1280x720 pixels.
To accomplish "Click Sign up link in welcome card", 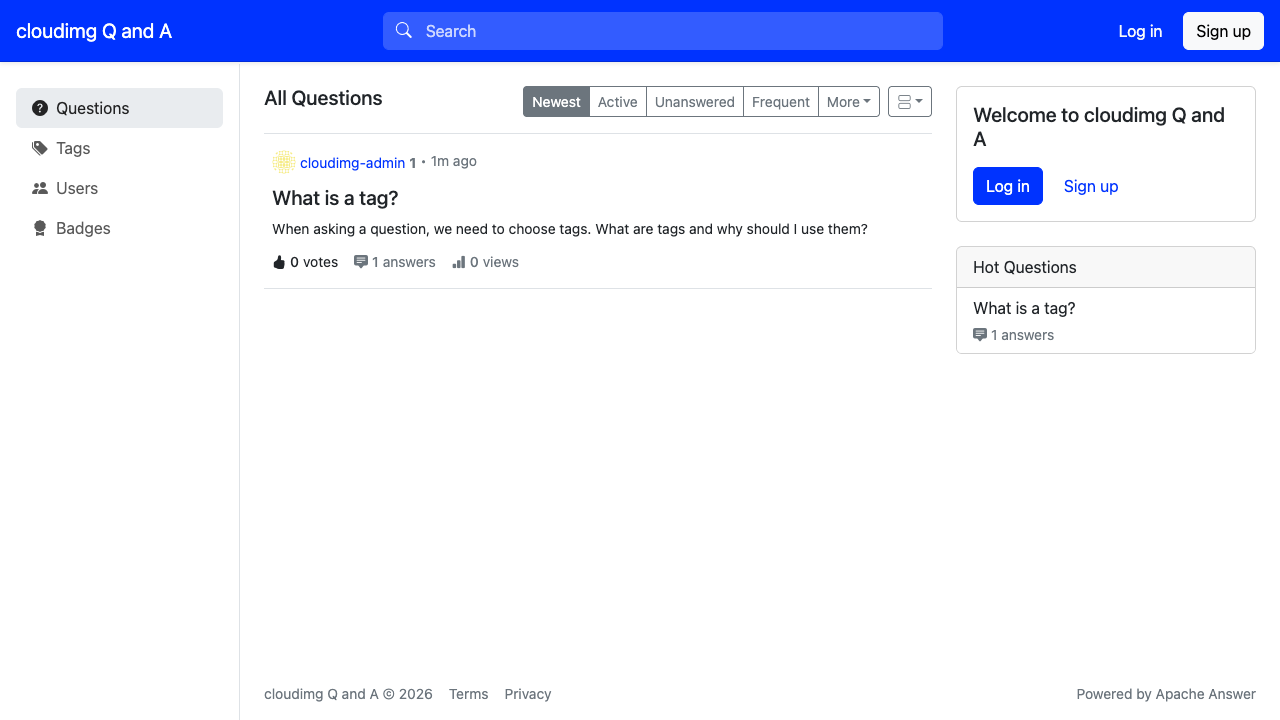I will tap(1091, 186).
